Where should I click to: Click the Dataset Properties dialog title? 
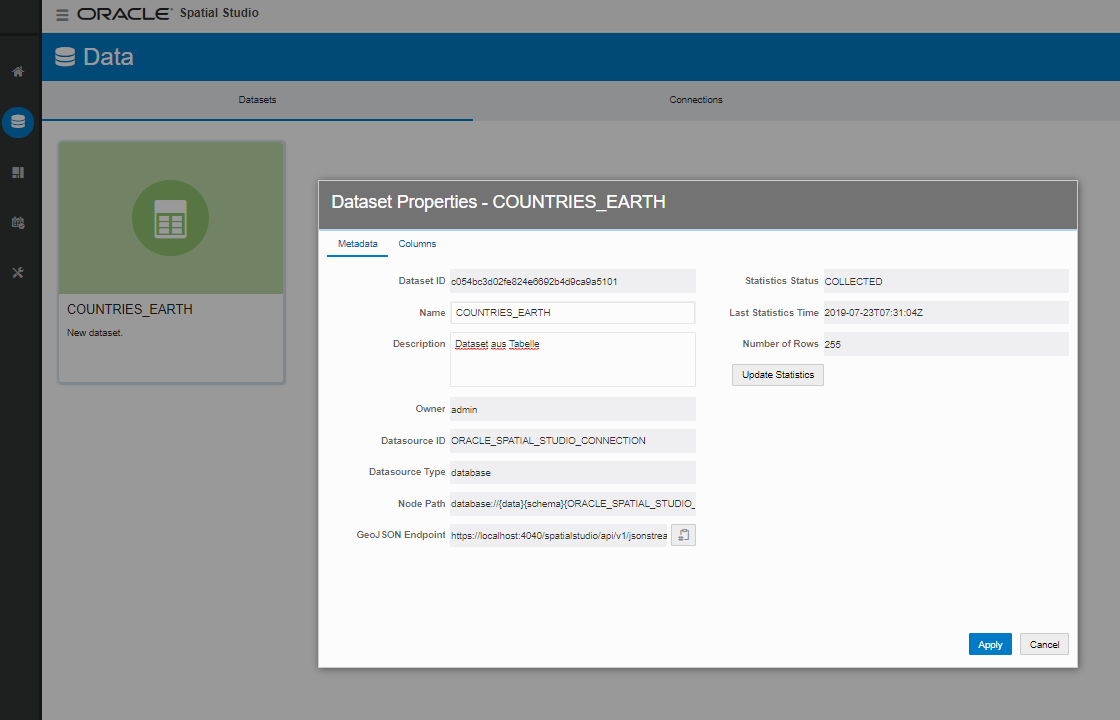(498, 202)
